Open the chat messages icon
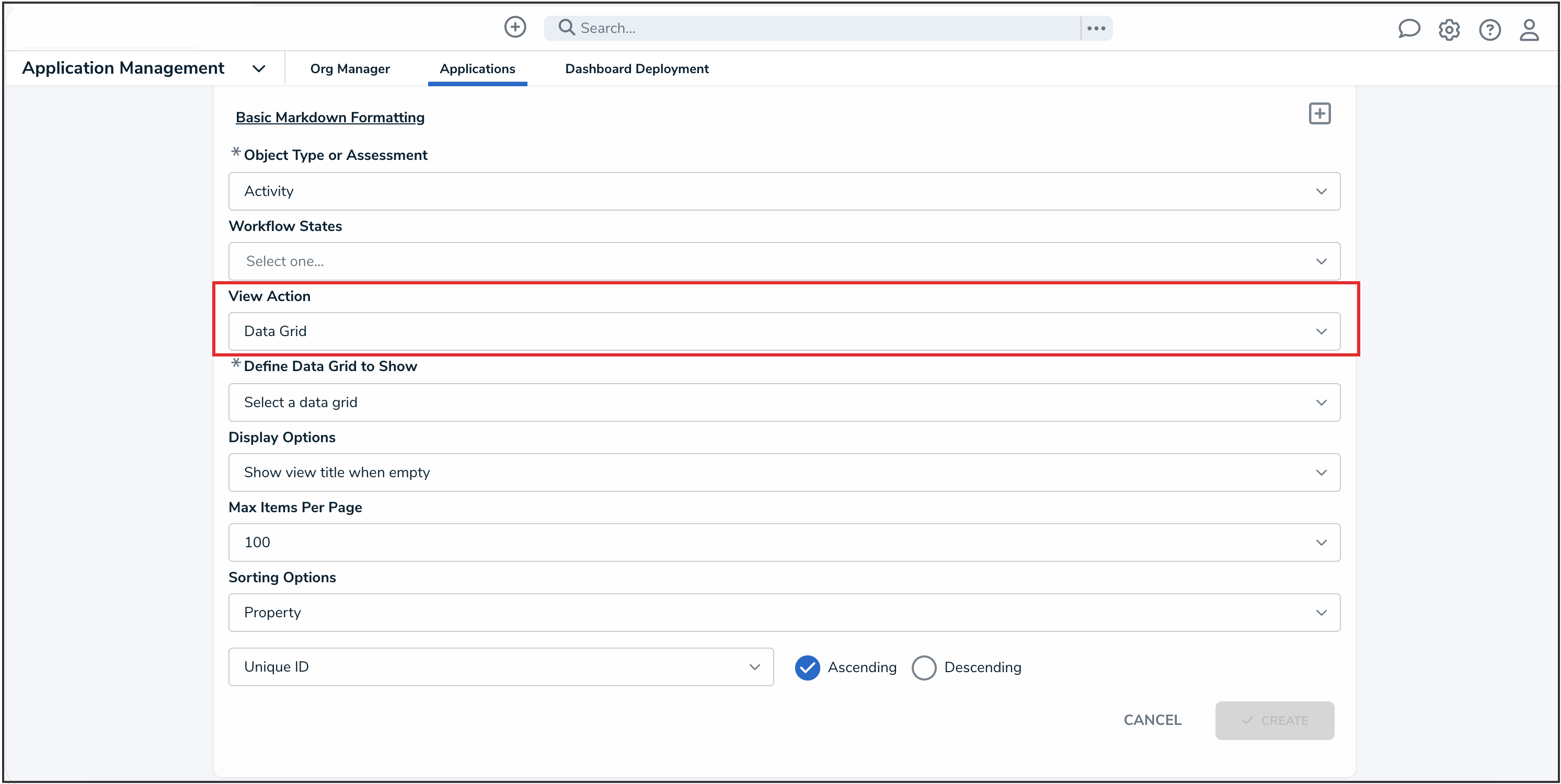The image size is (1561, 784). [x=1409, y=28]
